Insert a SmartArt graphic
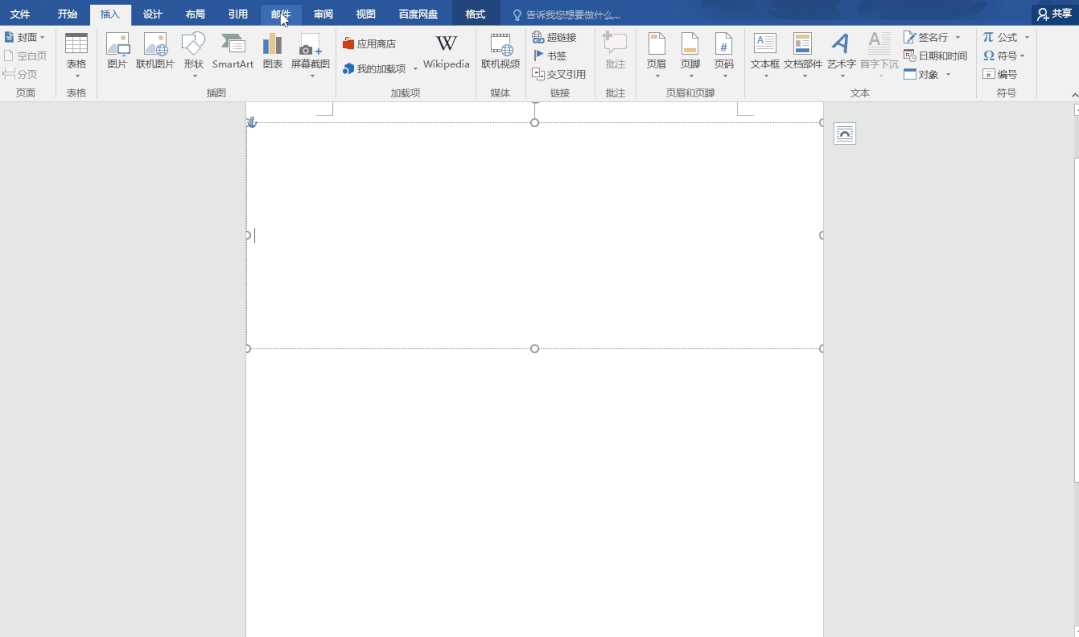 233,51
